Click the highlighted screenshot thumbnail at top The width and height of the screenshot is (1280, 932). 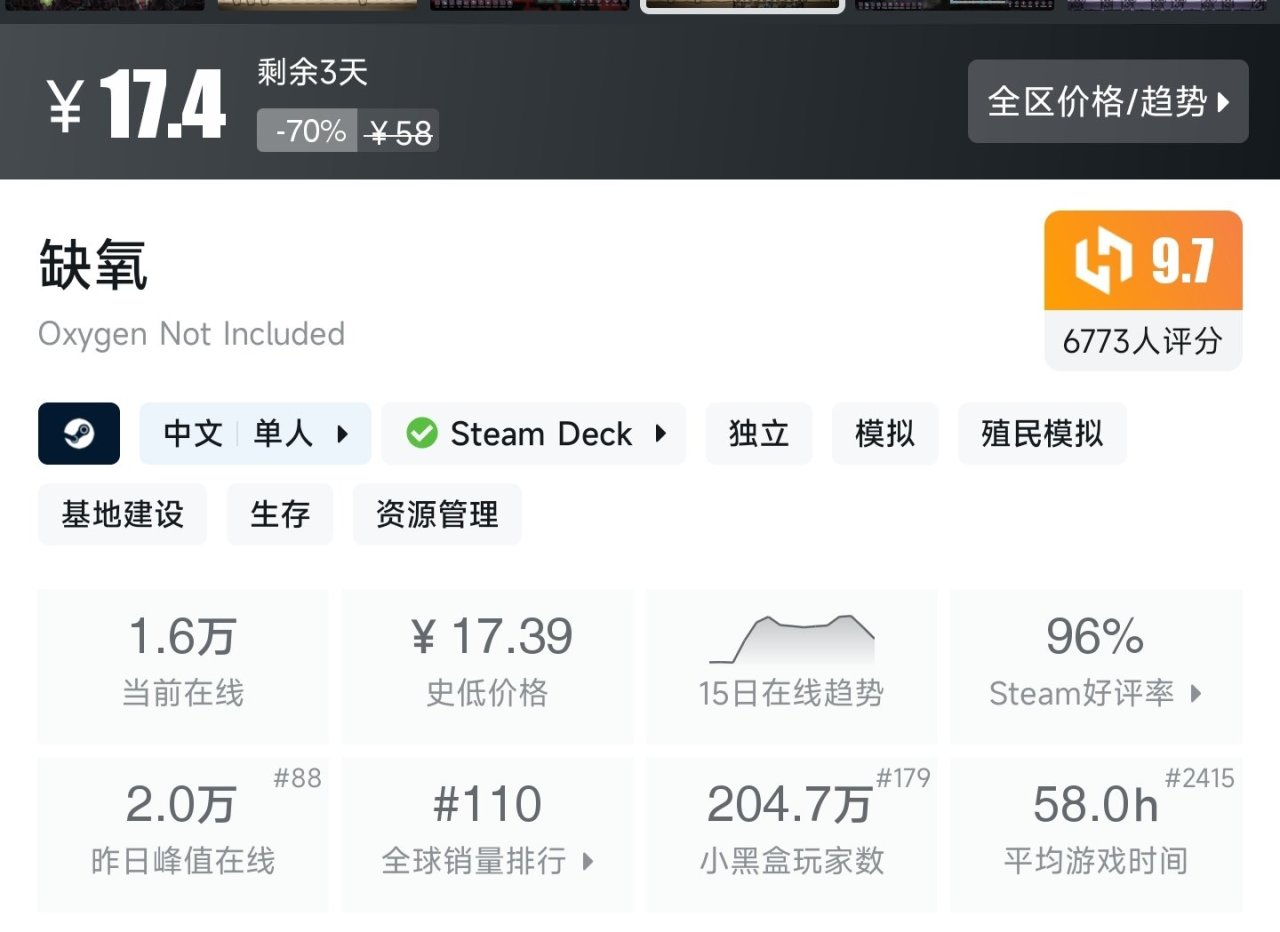point(742,5)
